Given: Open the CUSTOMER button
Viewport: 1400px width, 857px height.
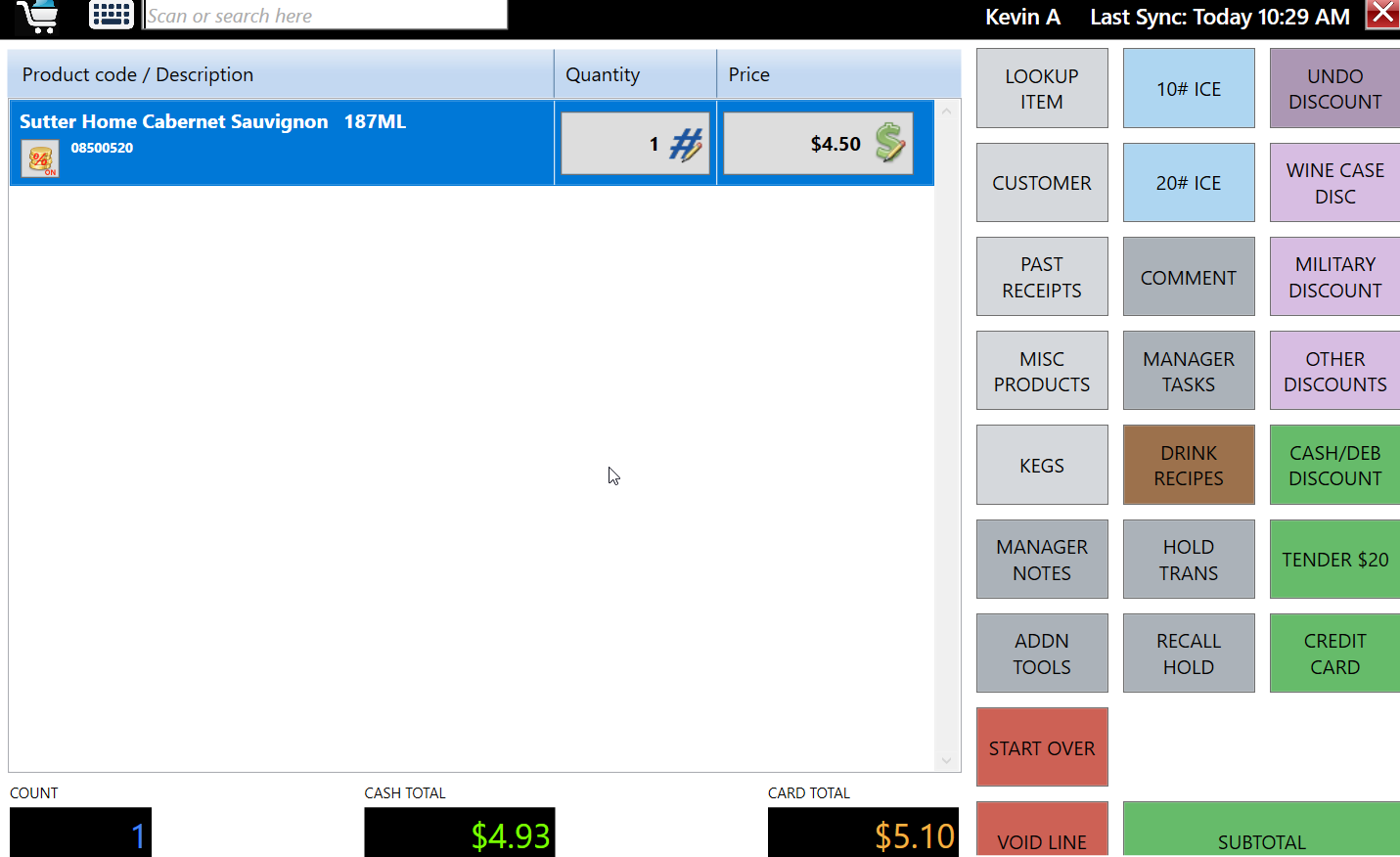Looking at the screenshot, I should tap(1042, 182).
